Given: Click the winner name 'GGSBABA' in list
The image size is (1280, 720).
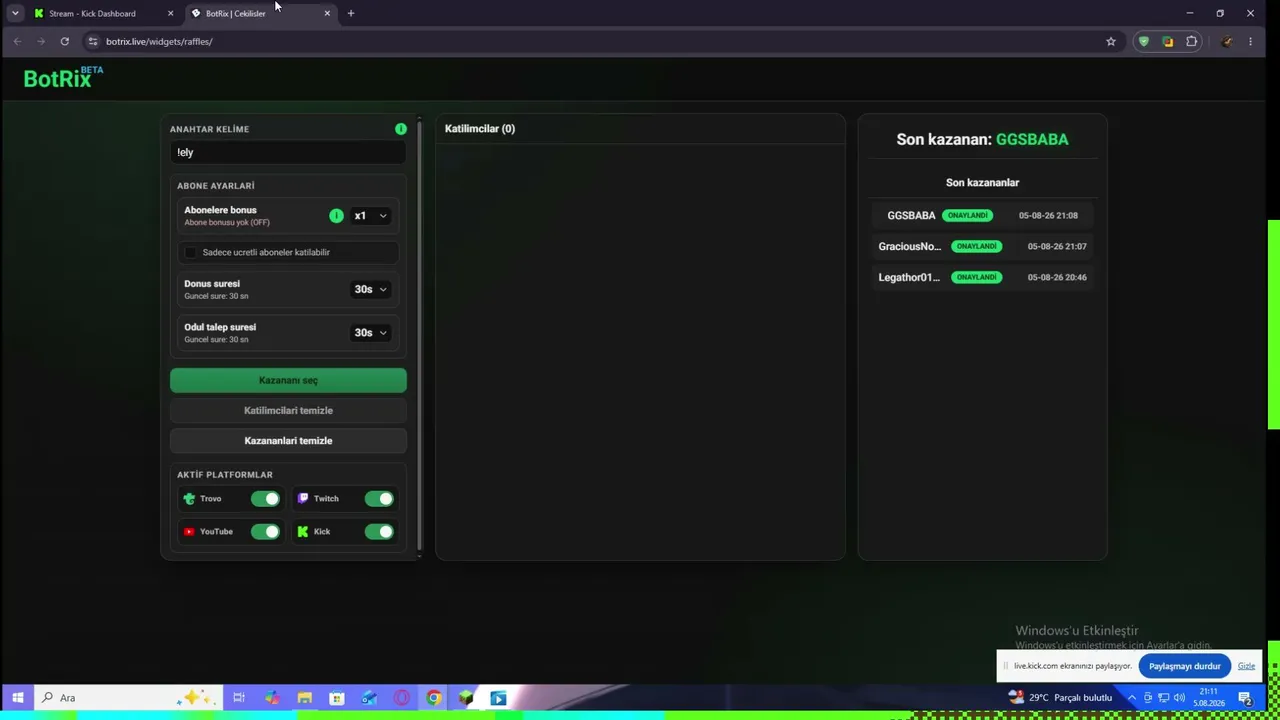Looking at the screenshot, I should click(x=911, y=216).
